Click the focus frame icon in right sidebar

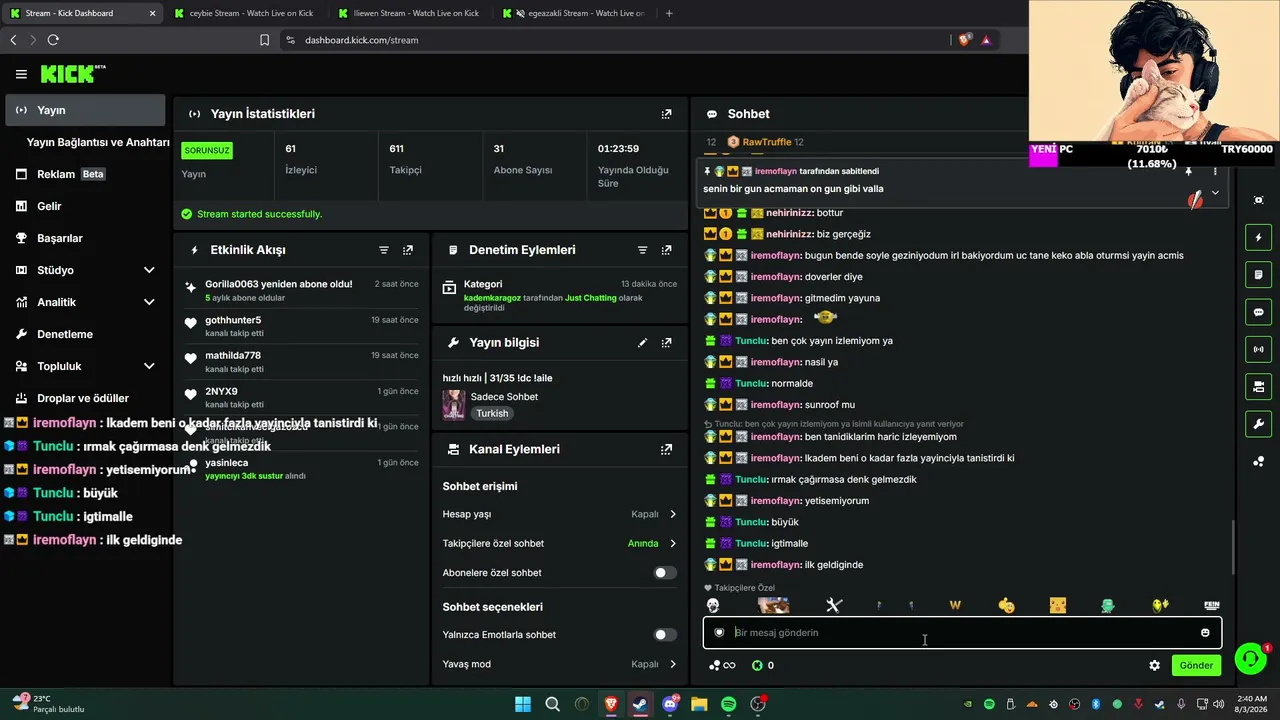[x=1259, y=200]
